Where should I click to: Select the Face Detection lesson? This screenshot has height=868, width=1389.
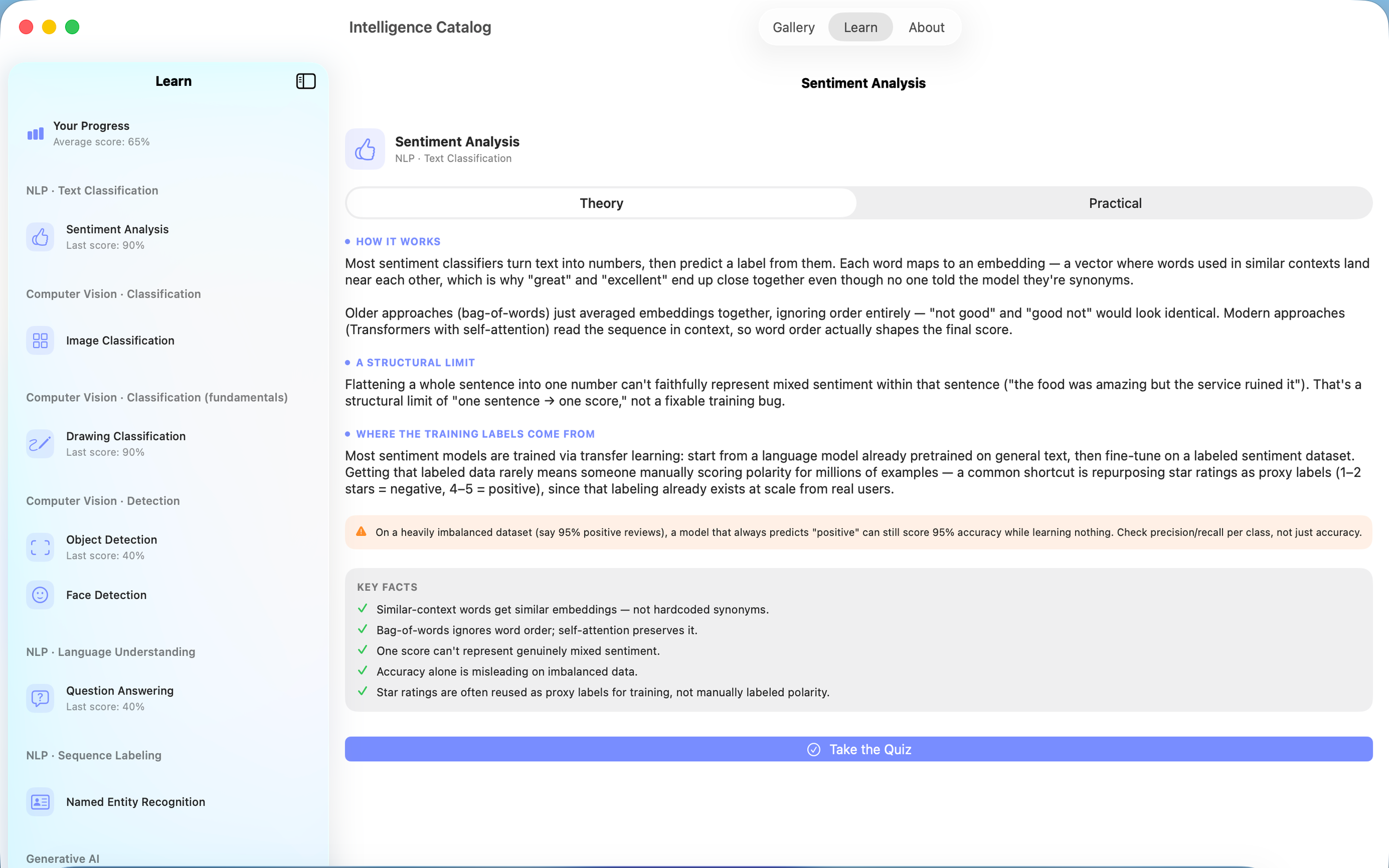168,595
